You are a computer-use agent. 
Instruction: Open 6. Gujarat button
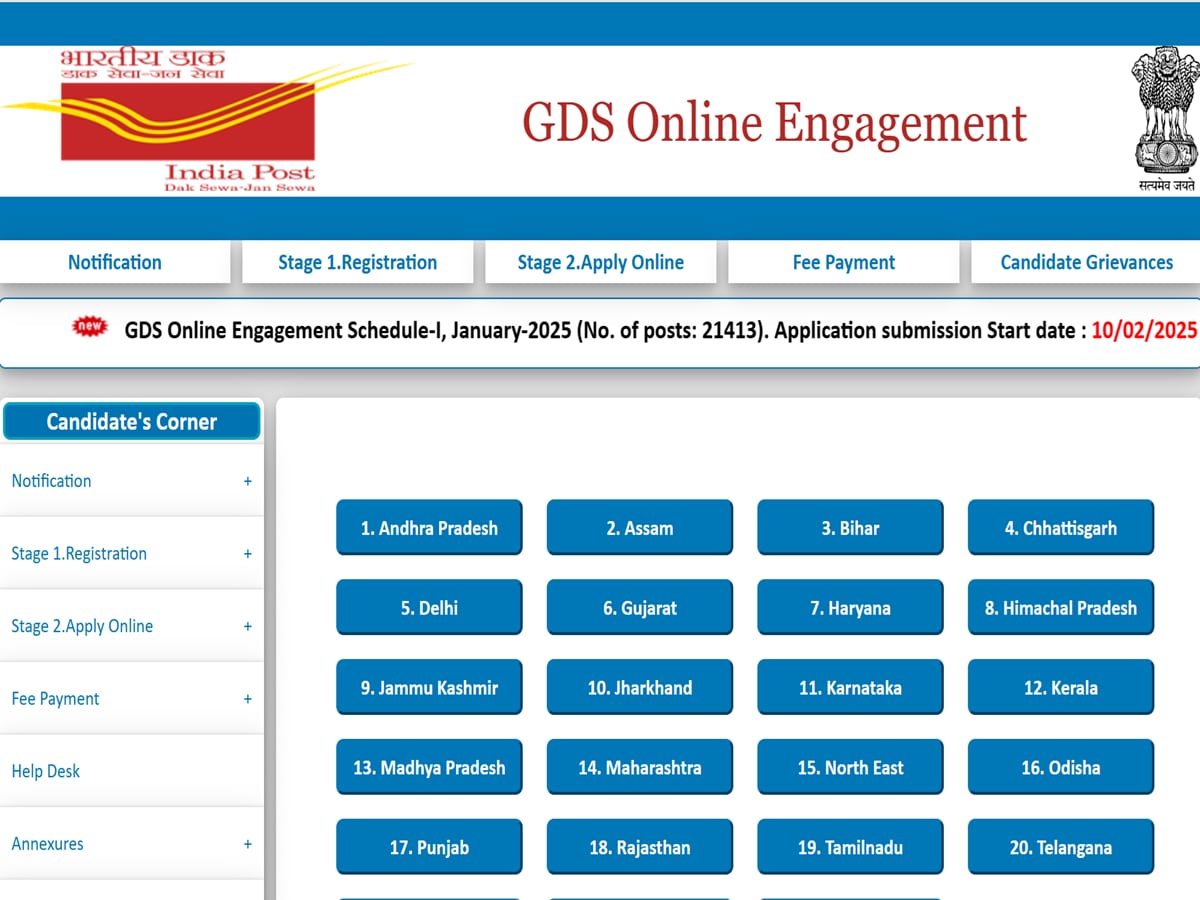pos(640,607)
